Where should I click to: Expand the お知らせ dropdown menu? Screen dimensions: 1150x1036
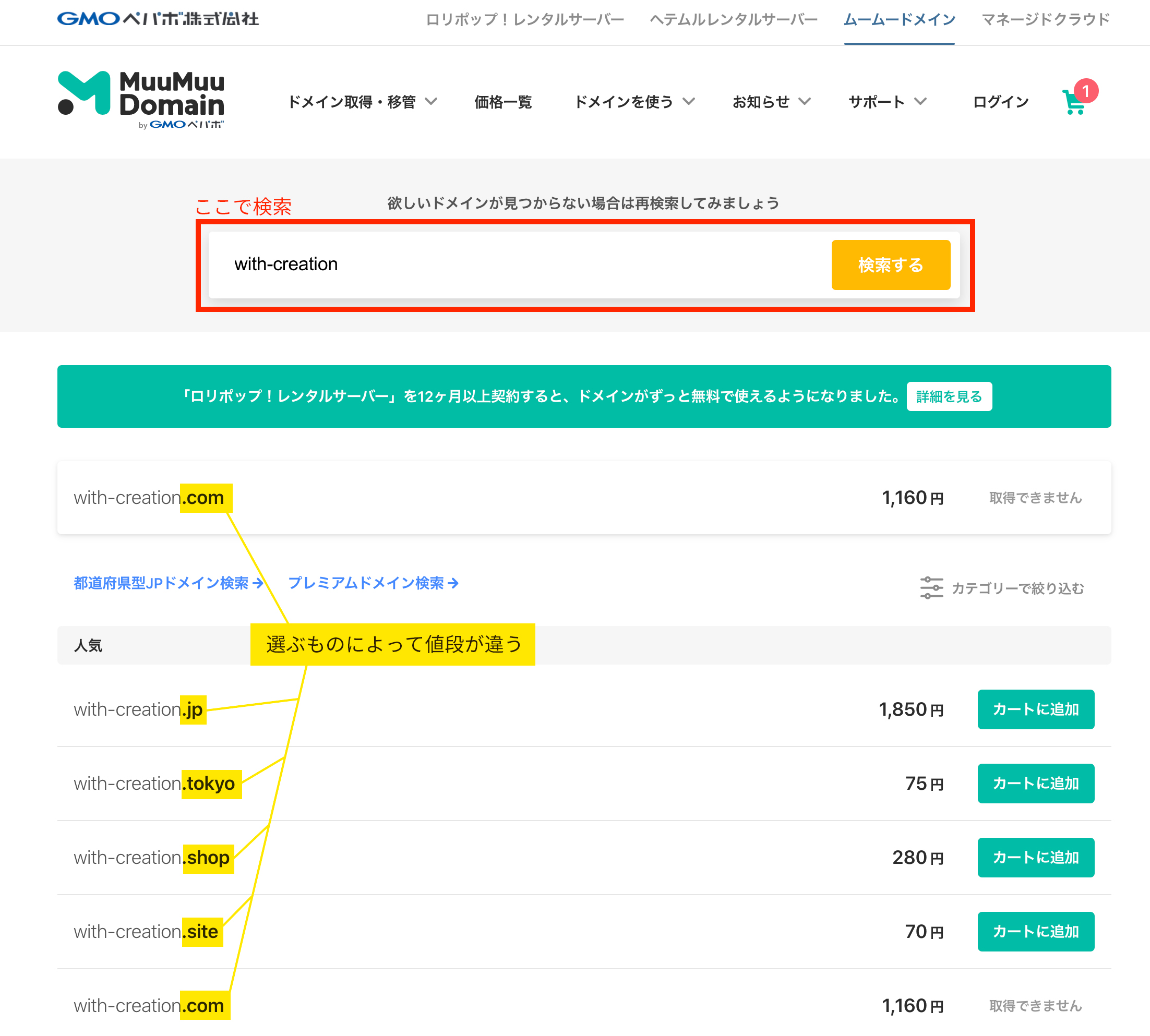771,102
